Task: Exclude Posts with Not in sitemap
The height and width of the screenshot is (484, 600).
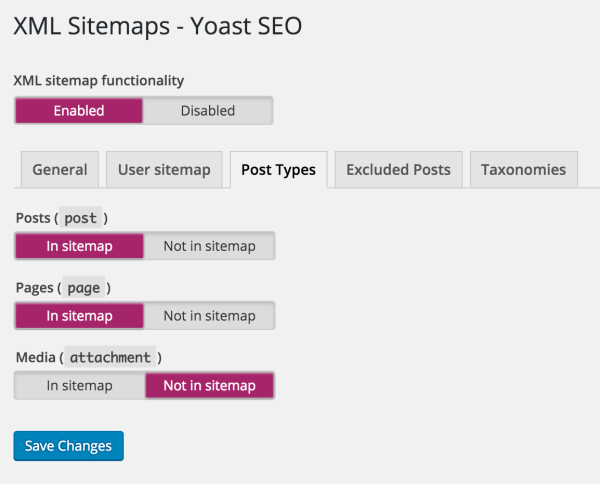Action: [x=209, y=245]
